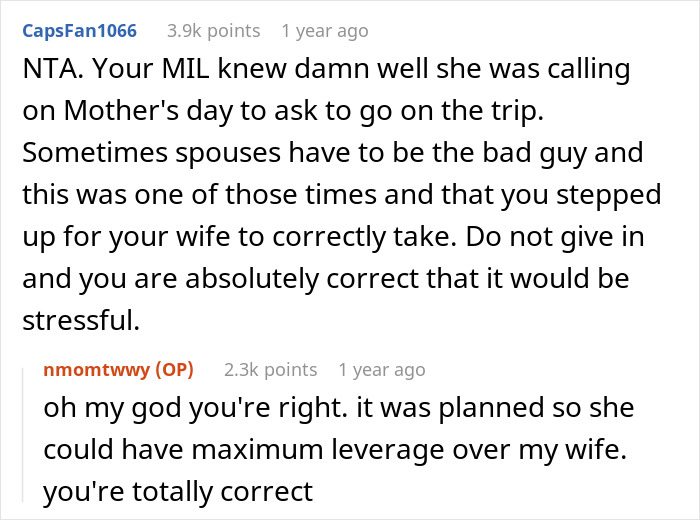Click the (OP) tag beside nmomtwwy

point(175,370)
